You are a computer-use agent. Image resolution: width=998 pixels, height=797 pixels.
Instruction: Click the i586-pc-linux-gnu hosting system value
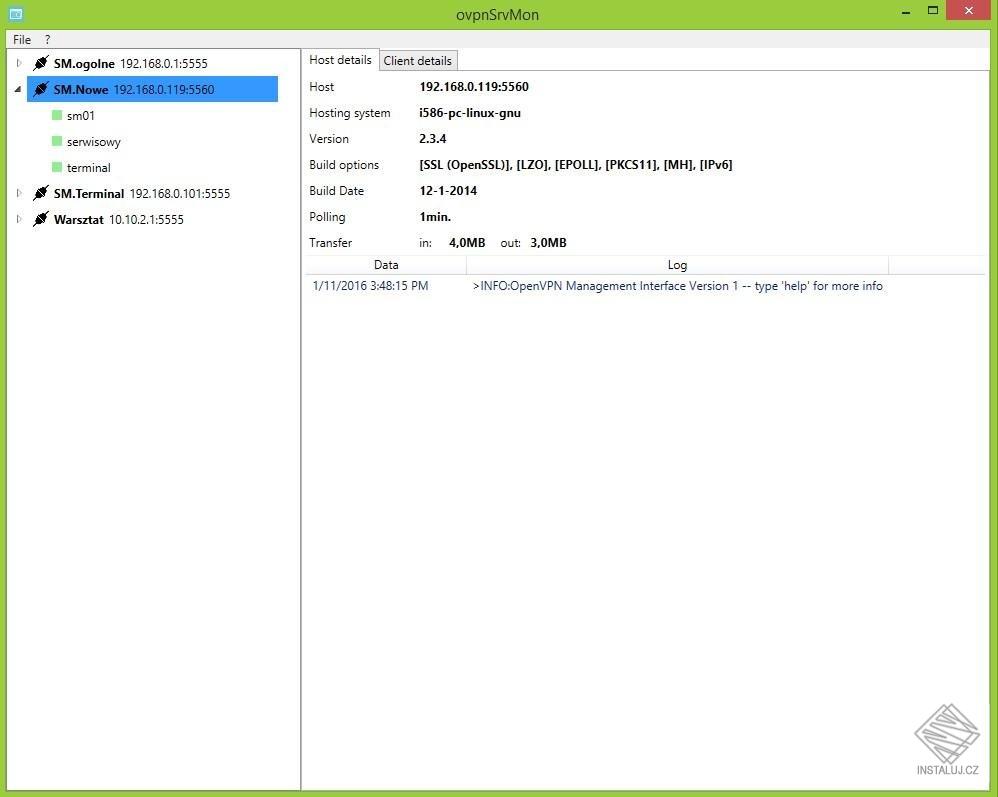pos(470,113)
